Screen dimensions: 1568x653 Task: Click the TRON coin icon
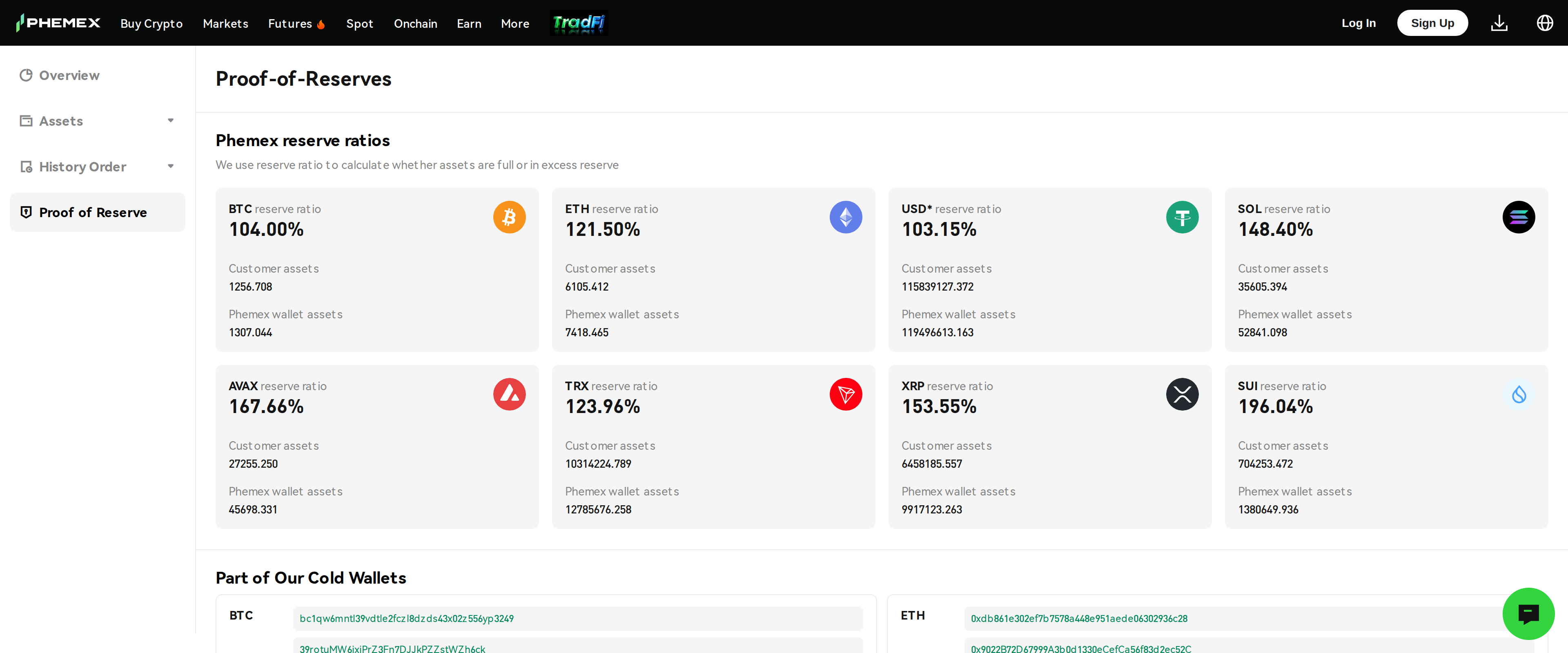coord(846,394)
